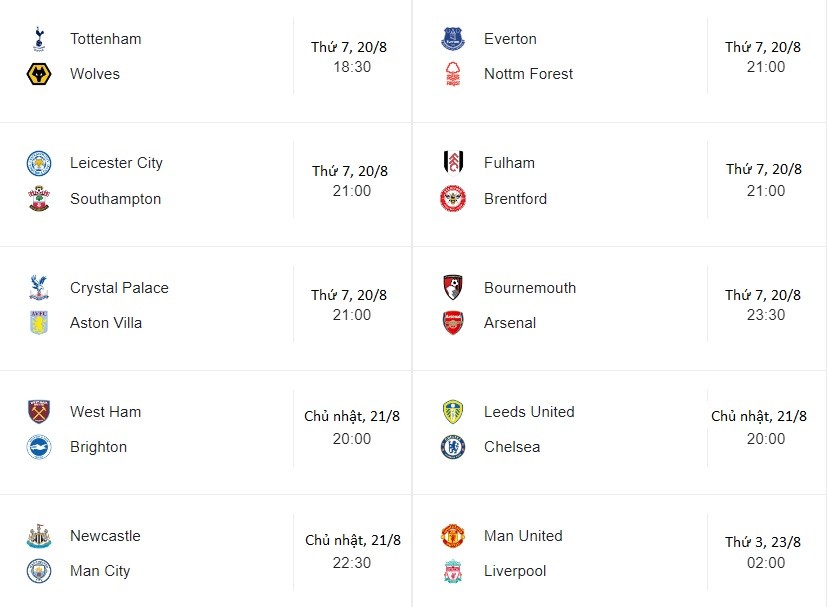
Task: Open the Brighton team name link
Action: point(98,447)
